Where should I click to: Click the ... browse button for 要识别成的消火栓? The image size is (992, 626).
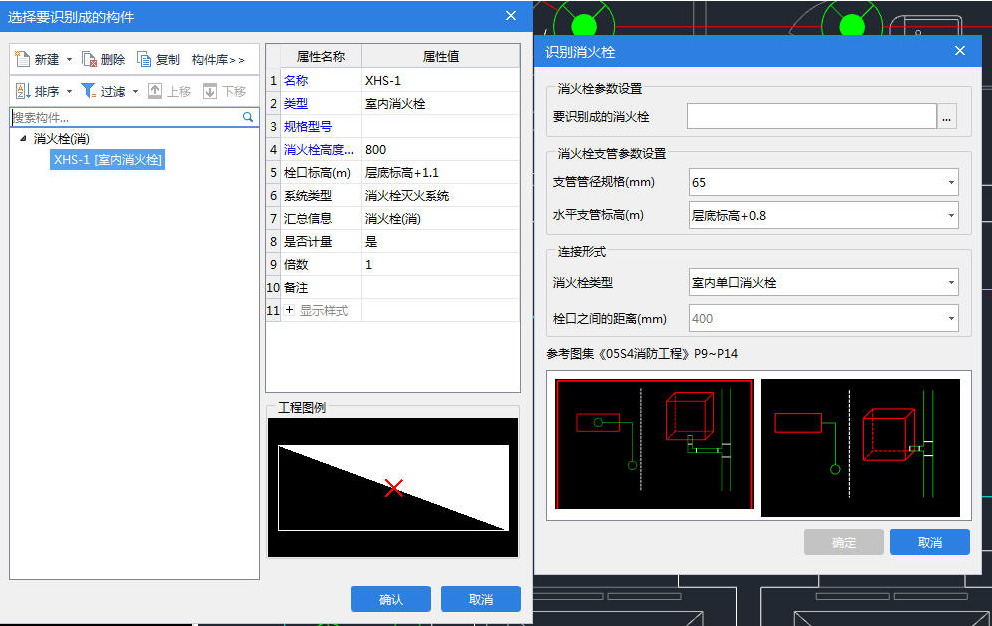pyautogui.click(x=947, y=118)
